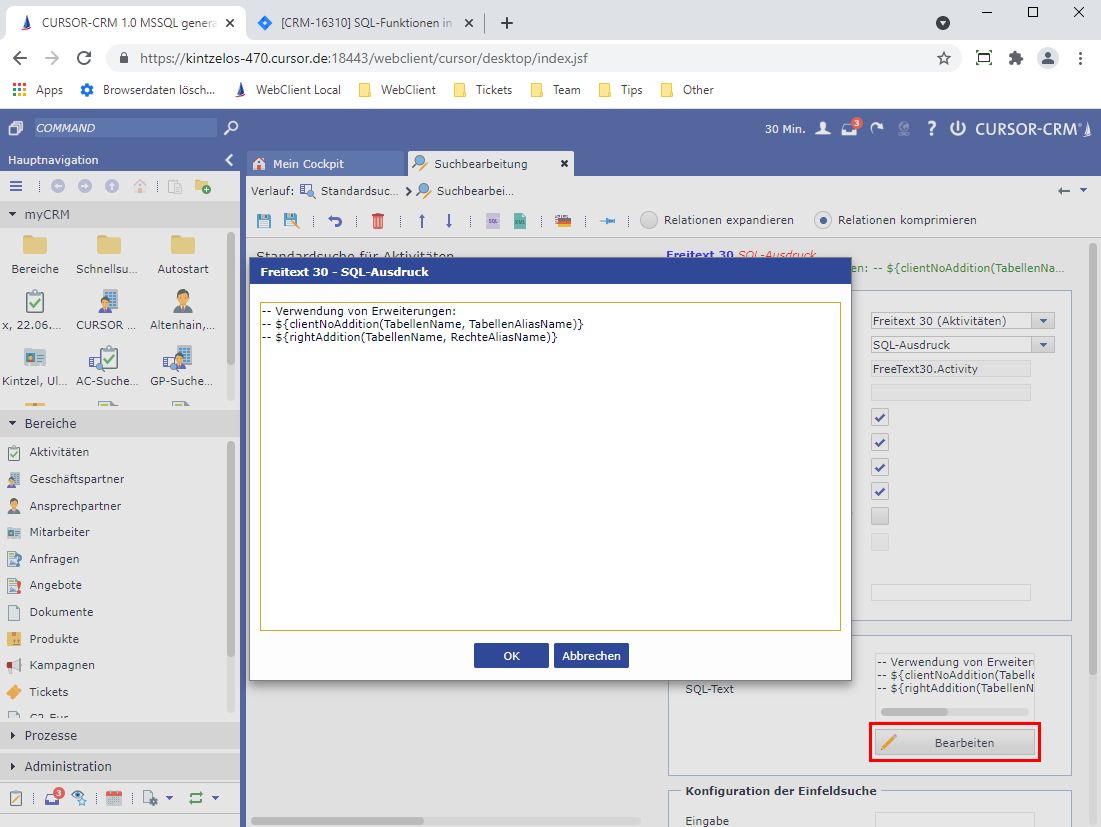Switch to the Mein Cockpit tab
Screen dimensions: 1101x827
point(308,164)
